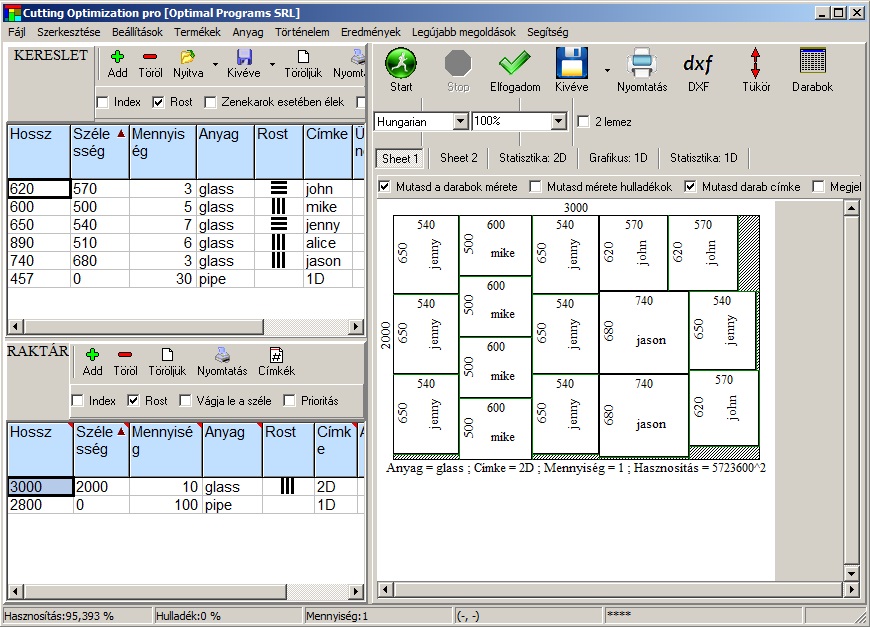
Task: Click the DXF export icon
Action: [x=698, y=64]
